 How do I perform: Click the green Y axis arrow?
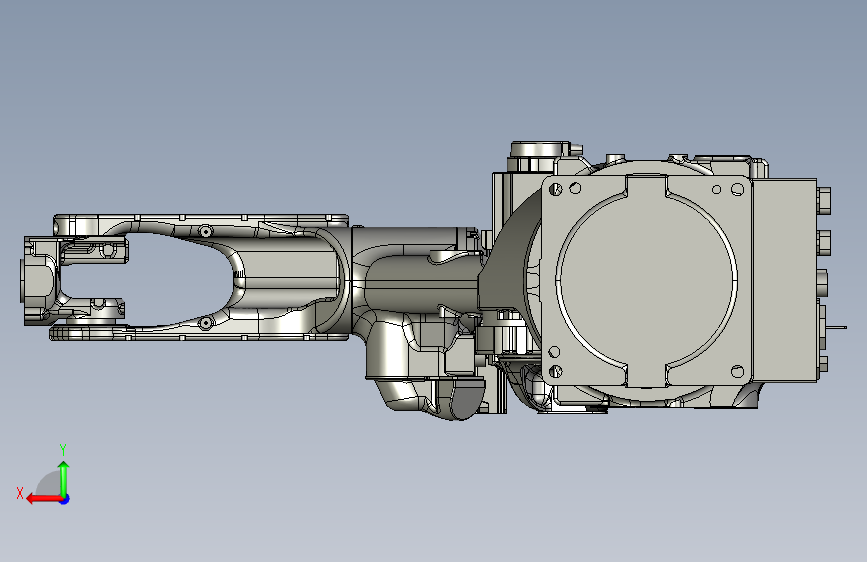[x=64, y=479]
